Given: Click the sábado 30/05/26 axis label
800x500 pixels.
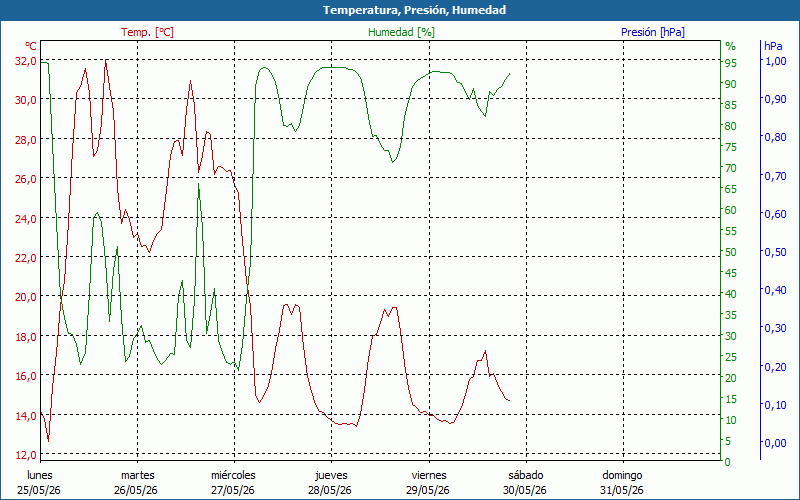Looking at the screenshot, I should pyautogui.click(x=525, y=483).
